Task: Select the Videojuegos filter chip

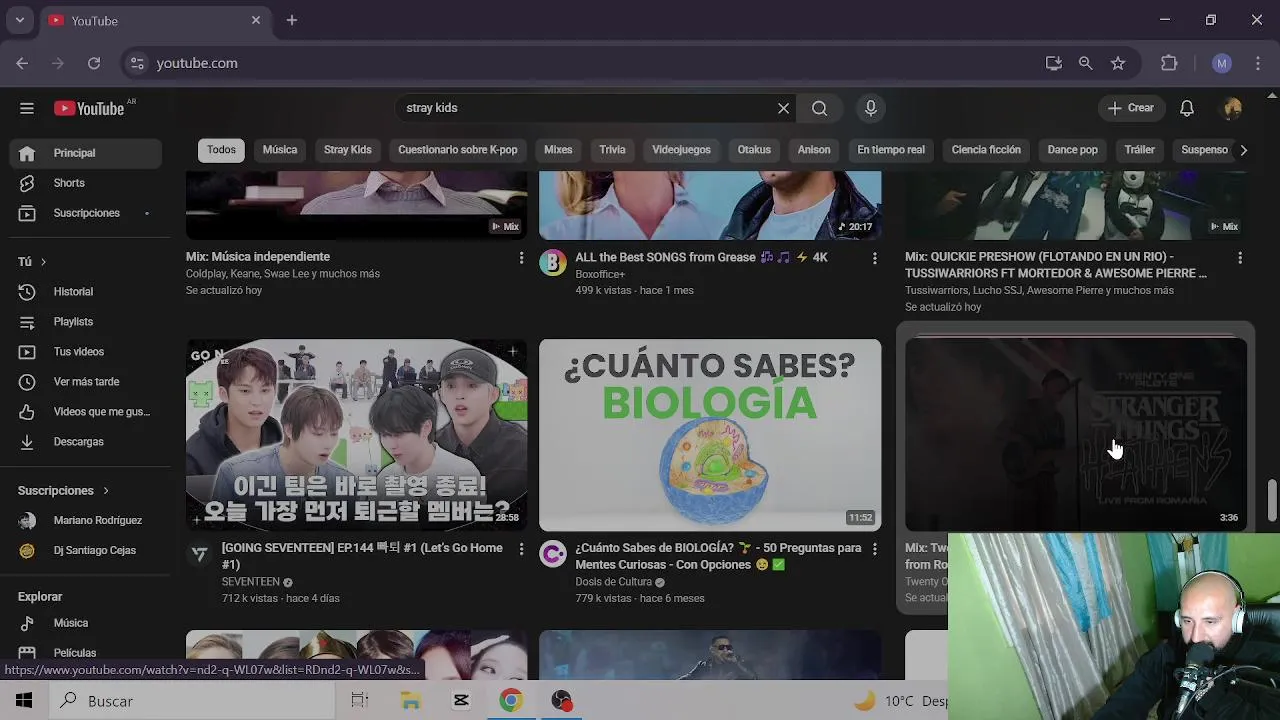Action: point(681,150)
